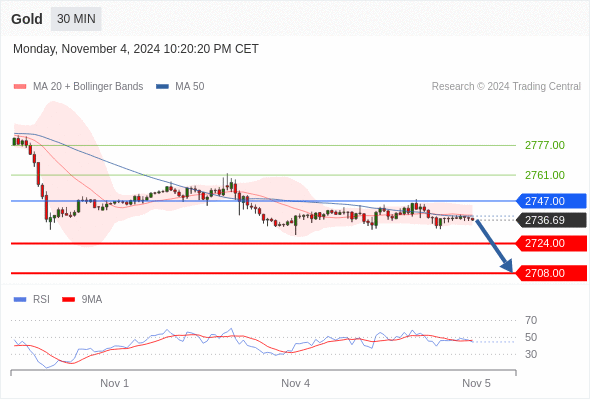Select the red 2708.00 support tag
This screenshot has width=590, height=400.
[x=551, y=273]
